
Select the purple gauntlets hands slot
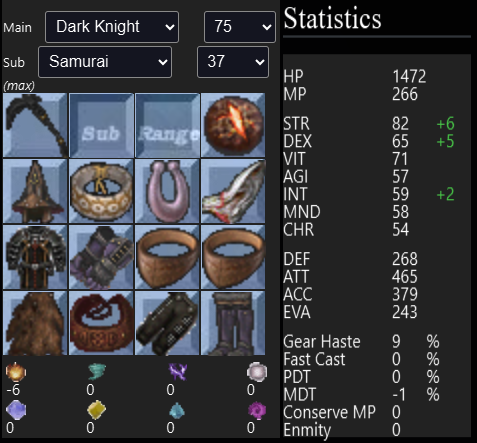click(101, 257)
